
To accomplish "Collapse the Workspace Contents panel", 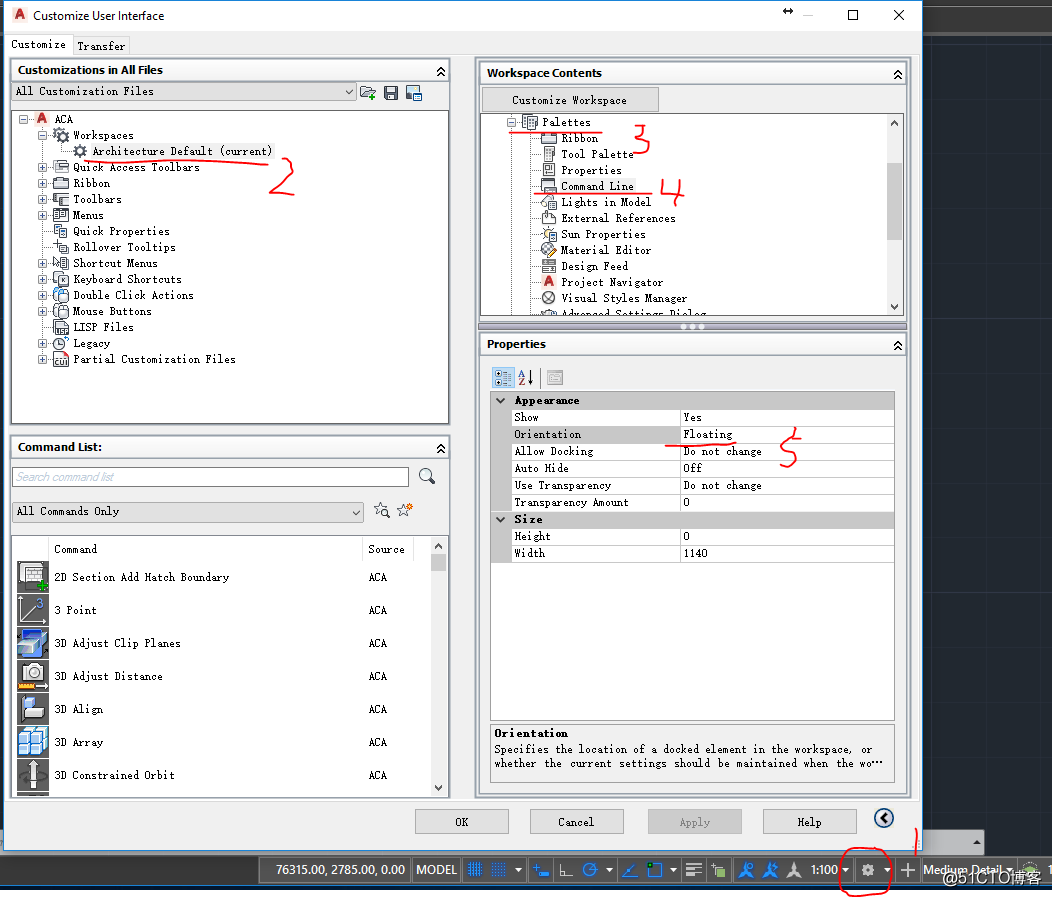I will pos(898,74).
